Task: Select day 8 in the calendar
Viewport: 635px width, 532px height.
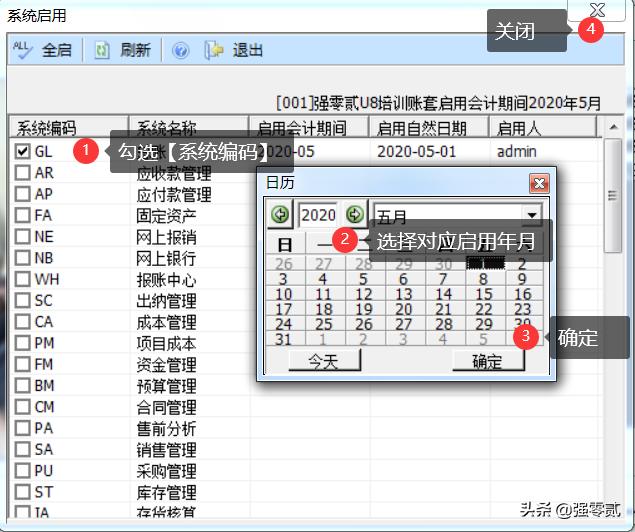Action: (x=484, y=279)
